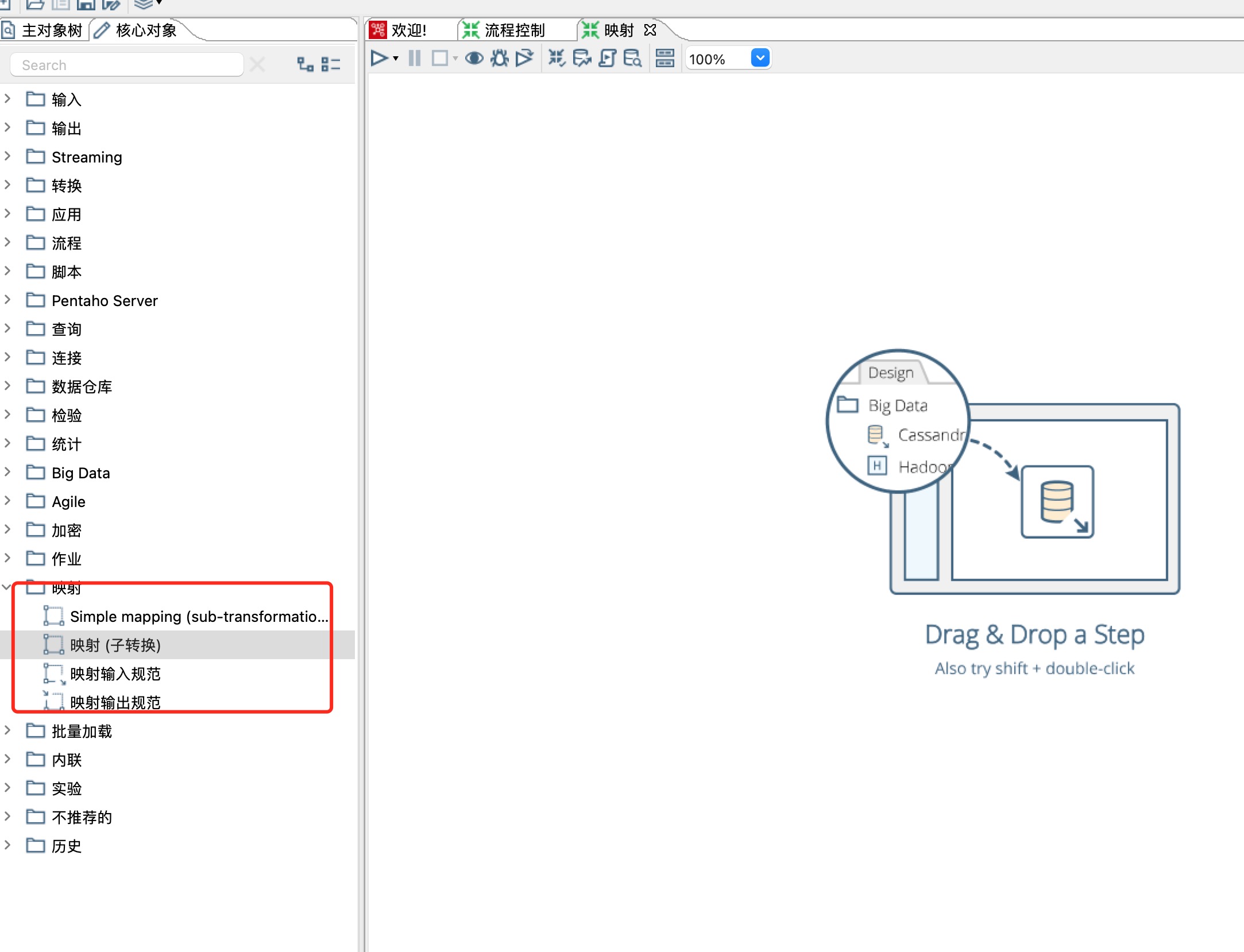Open the 100% zoom dropdown
Screen dimensions: 1244x952
coord(760,59)
